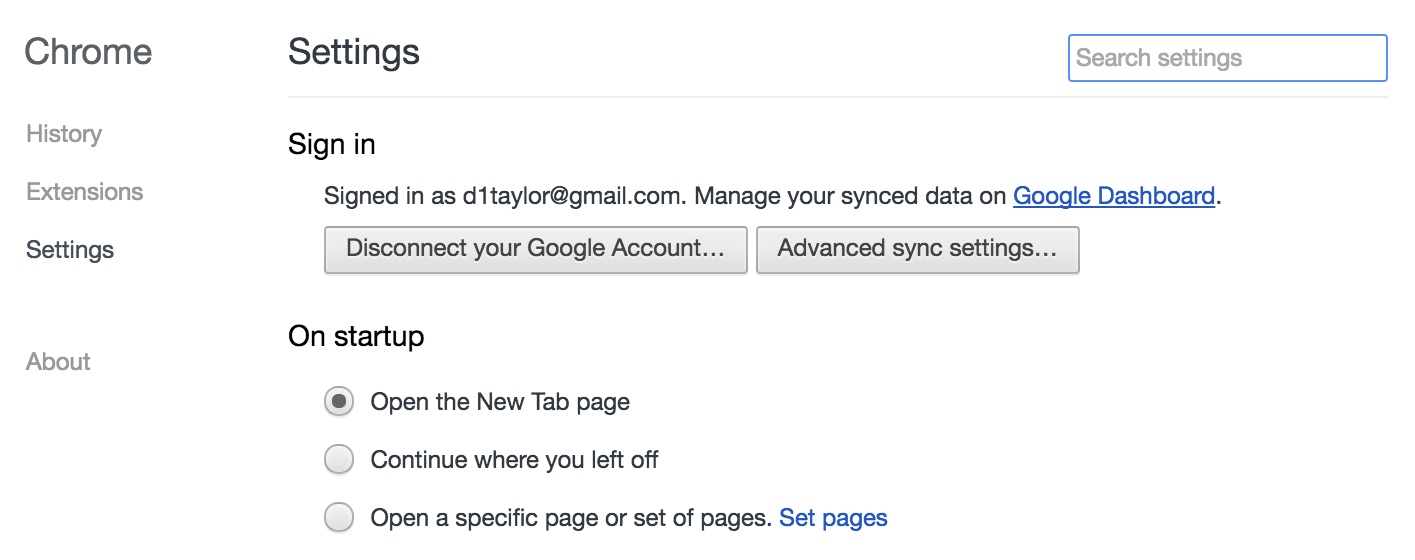Click the 'Open the New Tab page' label text
This screenshot has width=1415, height=560.
point(500,402)
